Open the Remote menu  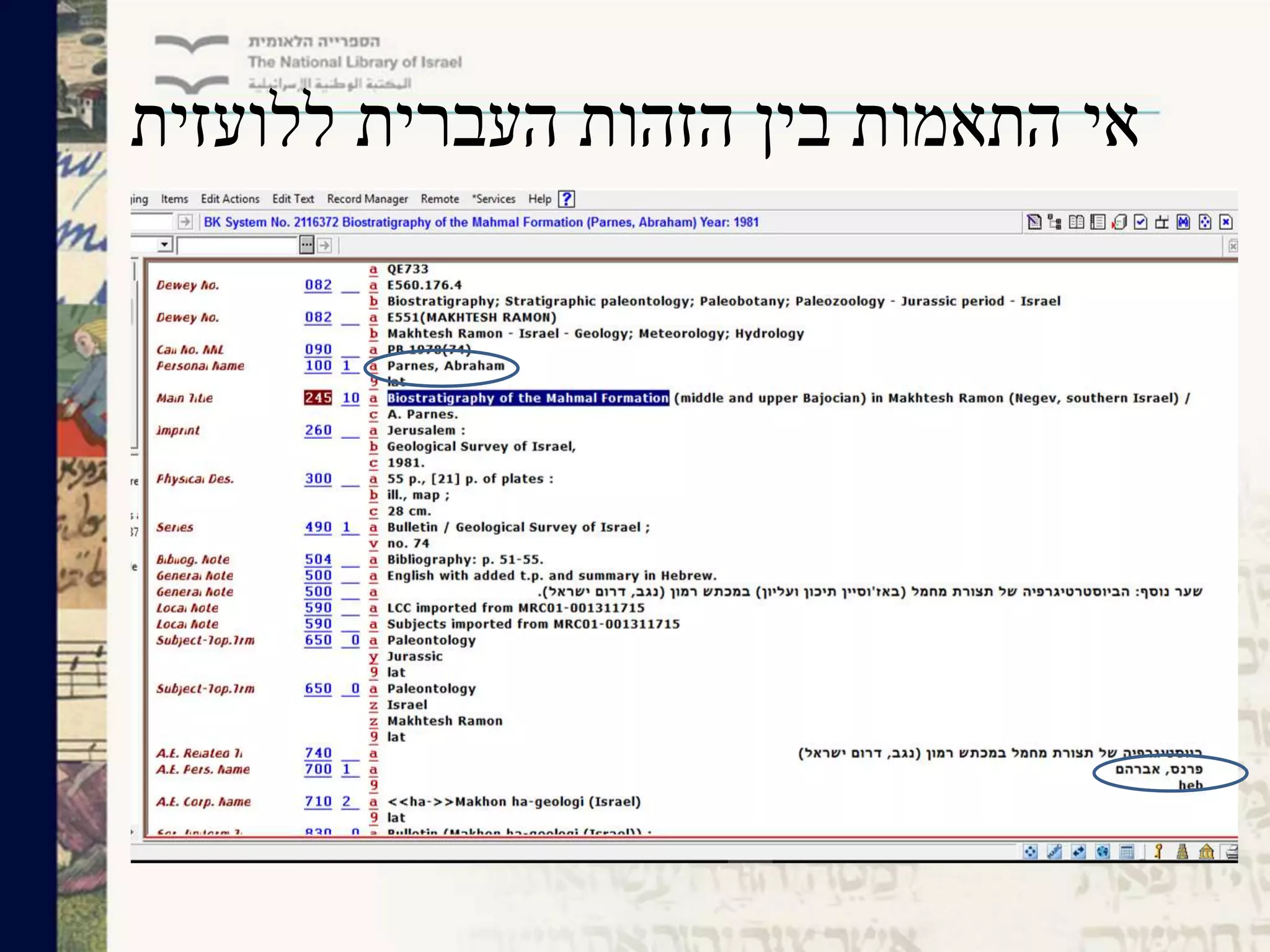pos(440,199)
